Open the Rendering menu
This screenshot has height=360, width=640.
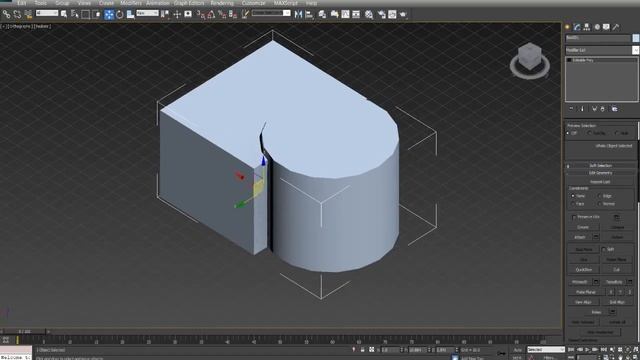(x=222, y=3)
